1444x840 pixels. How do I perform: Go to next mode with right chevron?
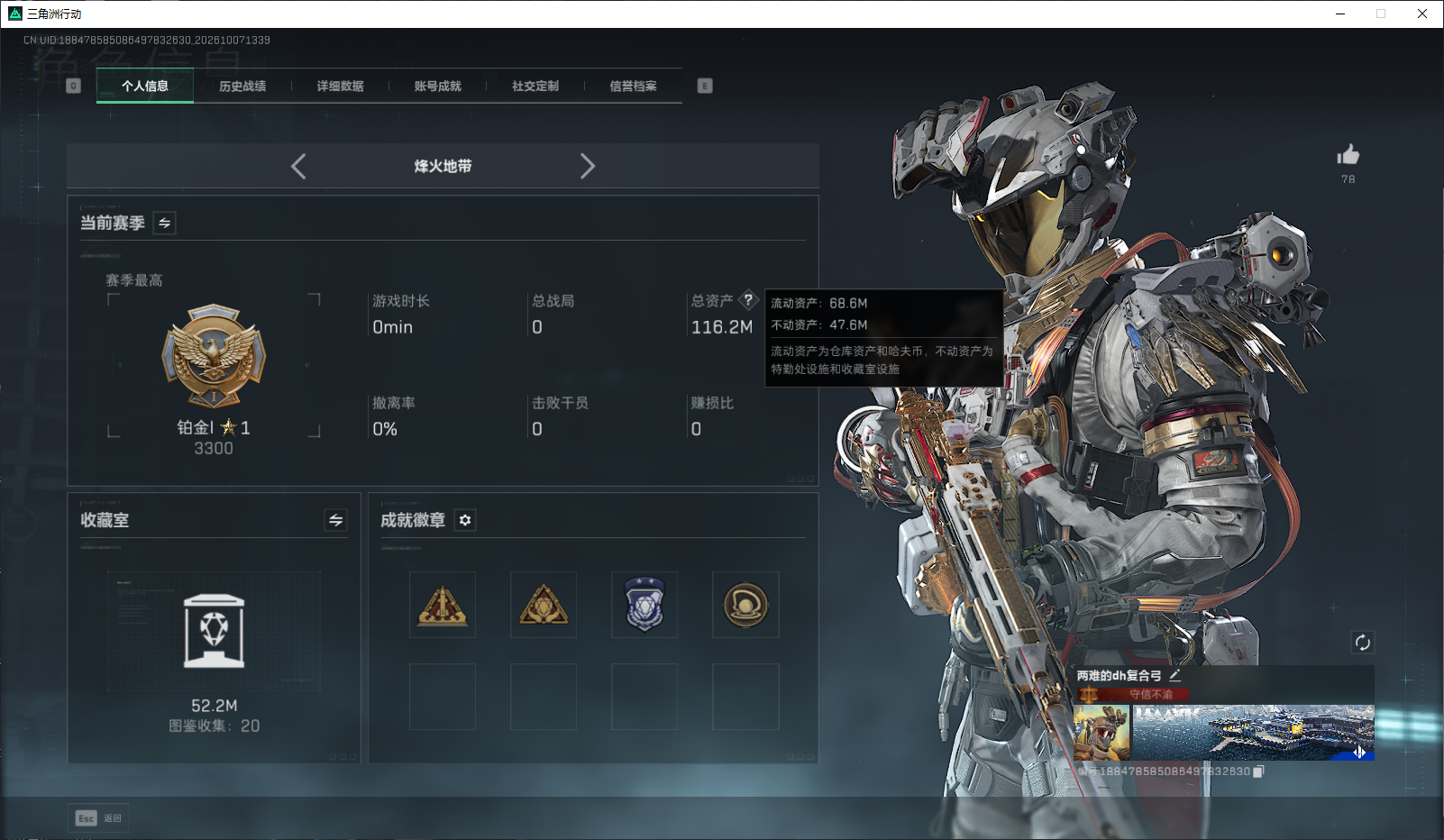588,166
